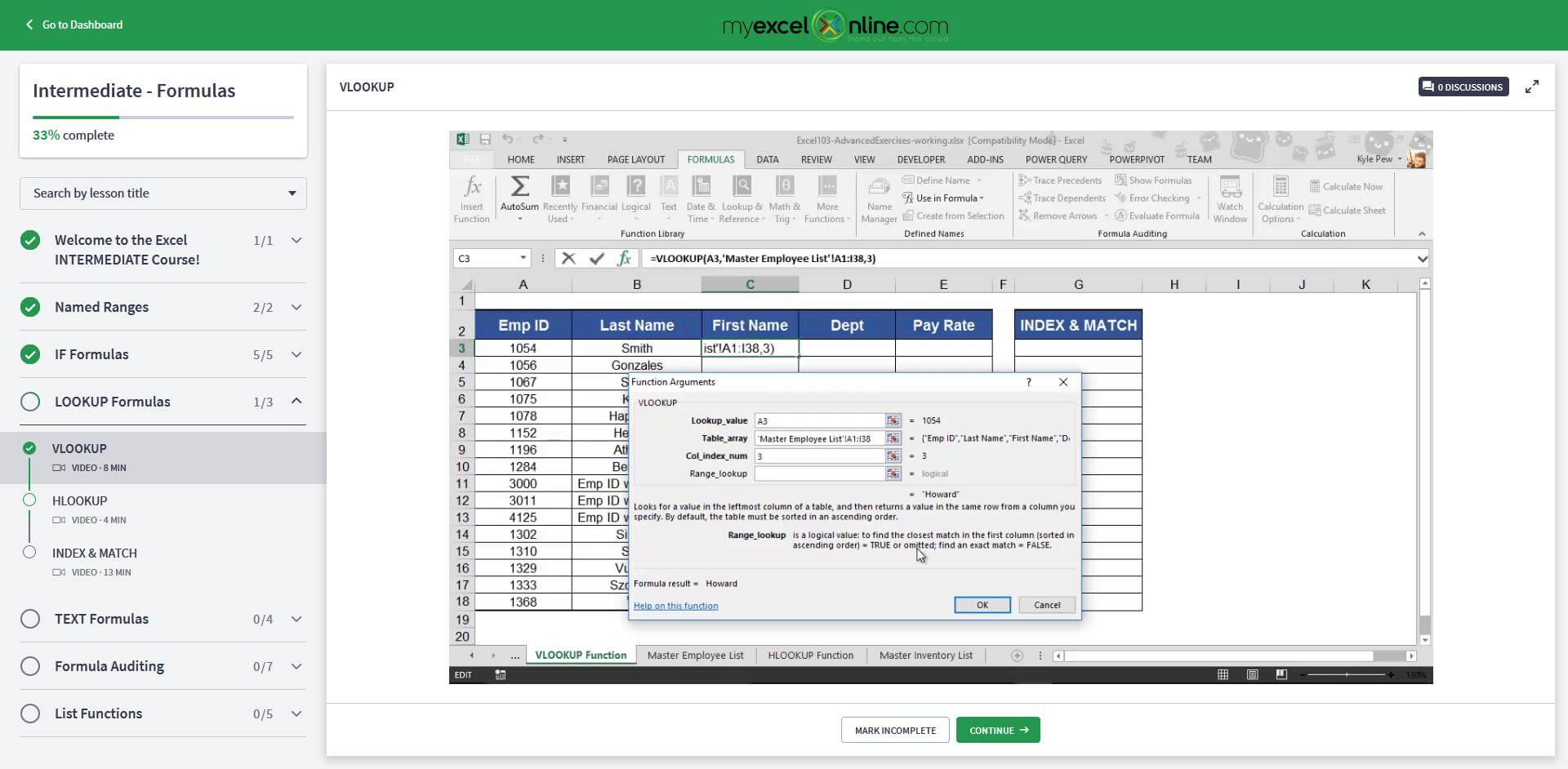This screenshot has height=769, width=1568.
Task: Click the green Continue button
Action: (998, 730)
